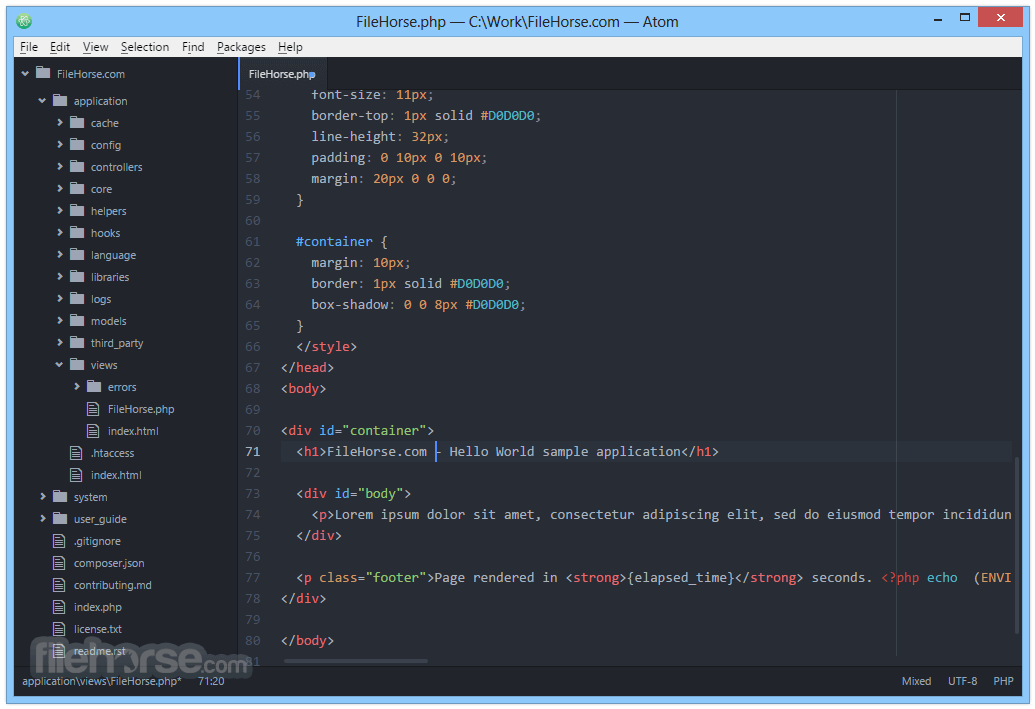Image resolution: width=1035 pixels, height=709 pixels.
Task: Expand the cache folder chevron
Action: click(60, 122)
